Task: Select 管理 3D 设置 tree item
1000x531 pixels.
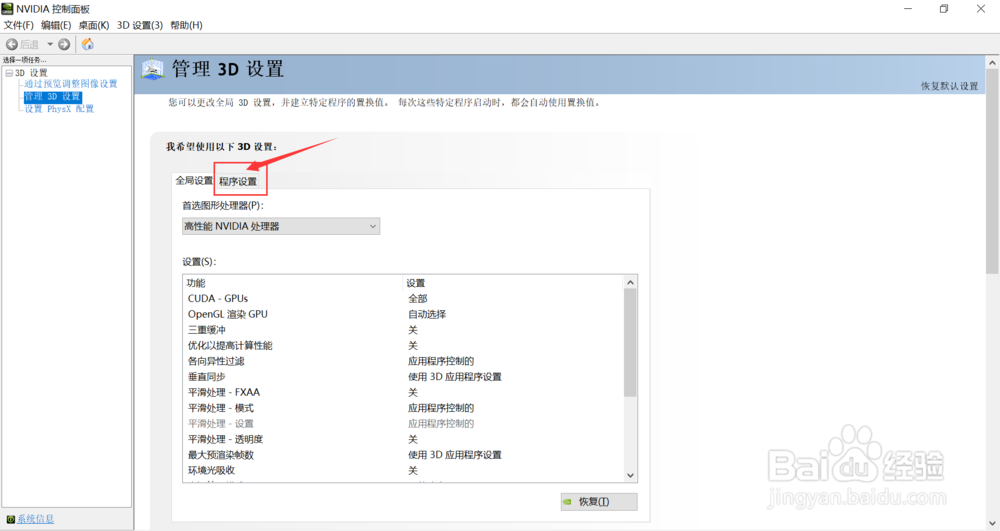Action: 52,96
